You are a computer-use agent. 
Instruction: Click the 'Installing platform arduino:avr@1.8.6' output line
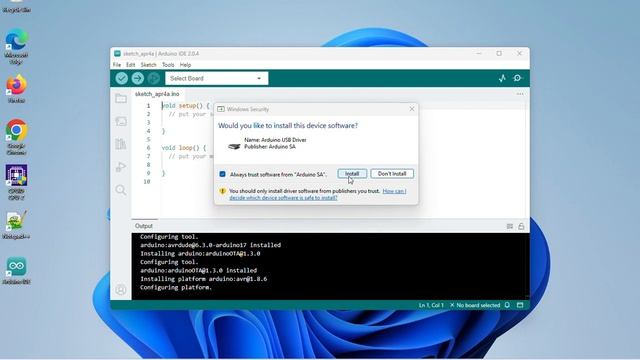click(203, 279)
